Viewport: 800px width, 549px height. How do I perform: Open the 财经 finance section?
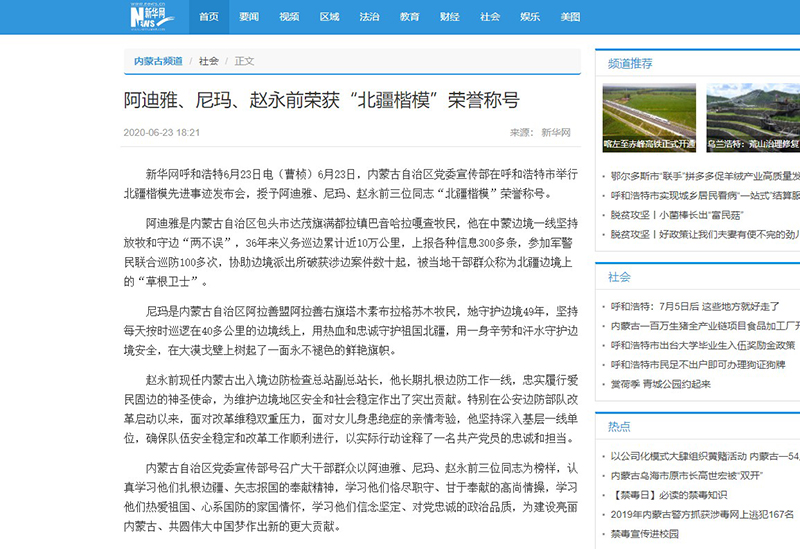450,17
